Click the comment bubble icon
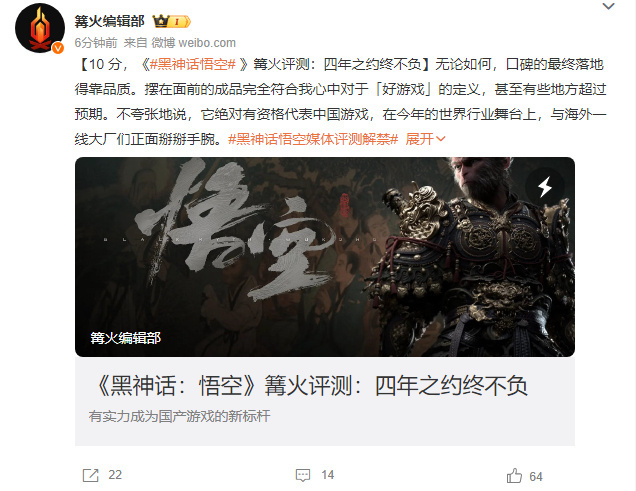Screen dimensions: 636x491 (303, 475)
